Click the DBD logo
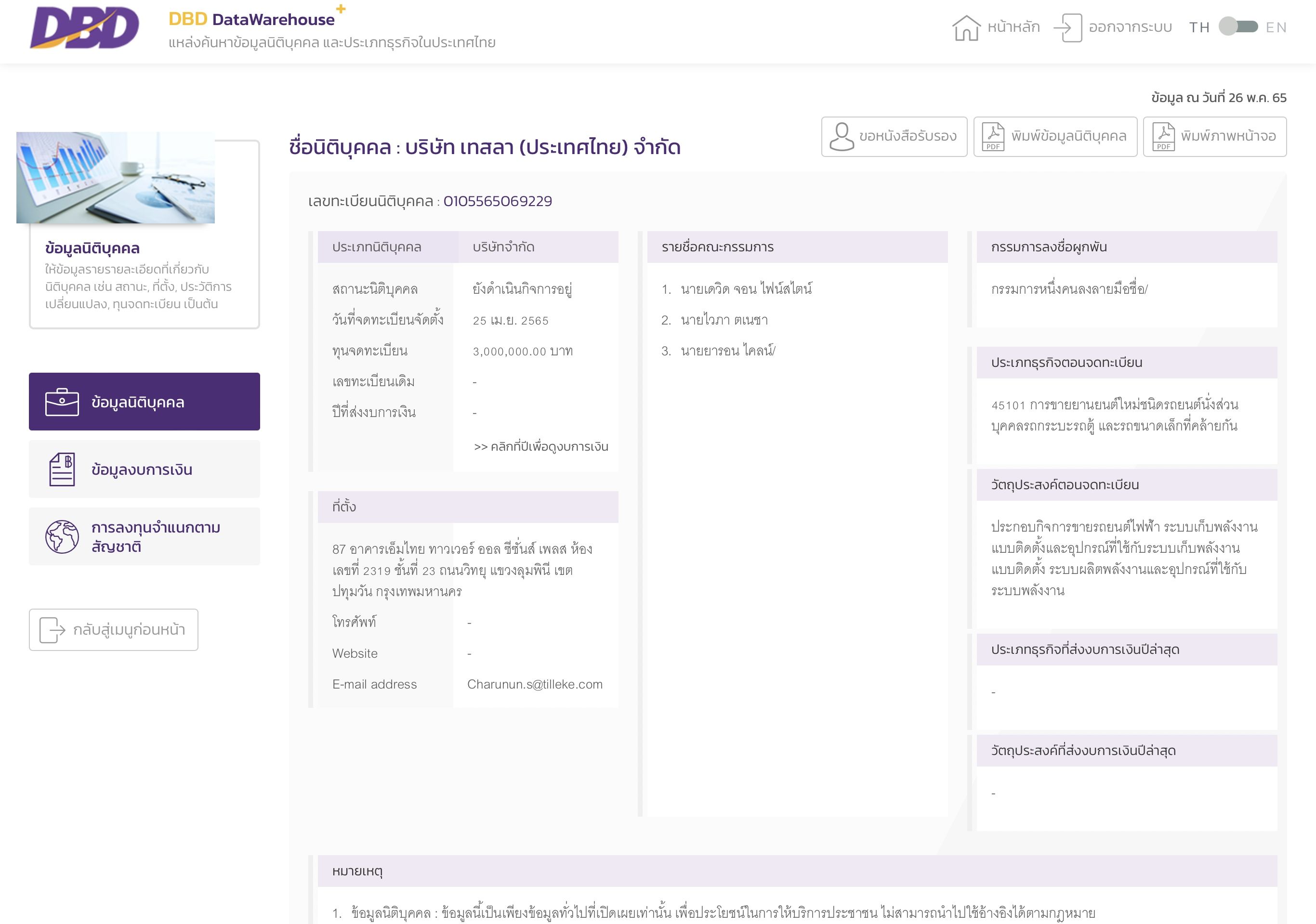The width and height of the screenshot is (1316, 924). pos(84,27)
